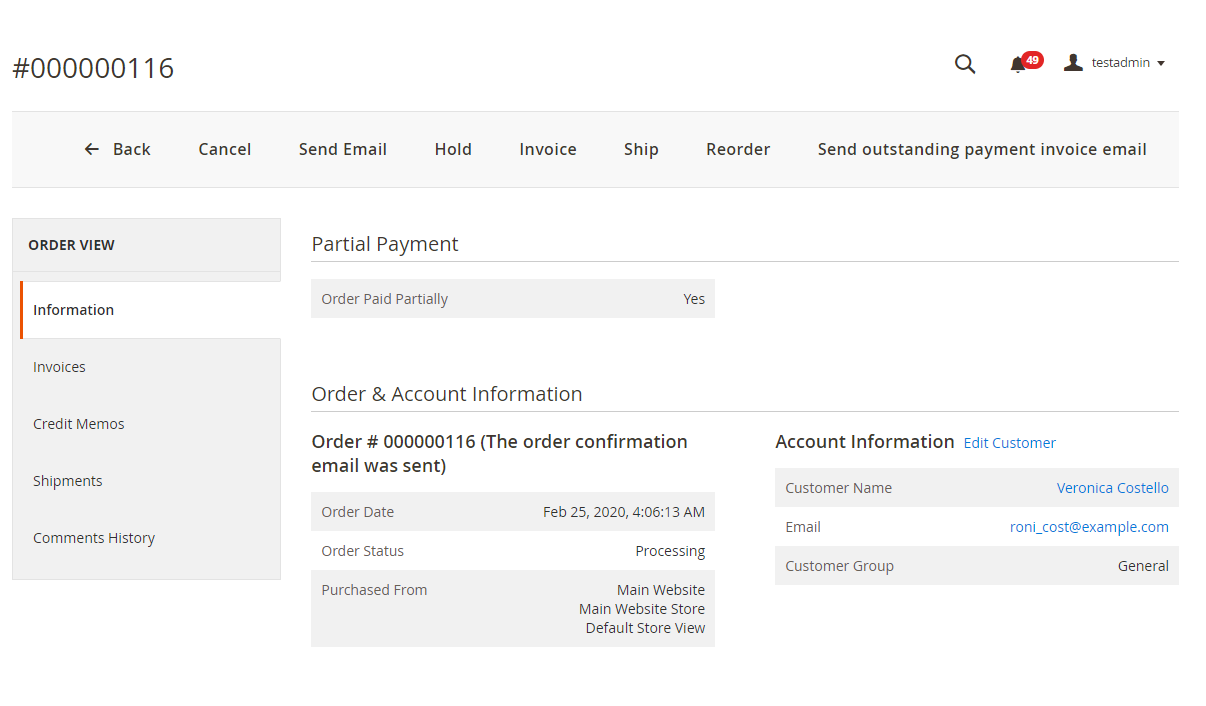Click the Reorder button
Image resolution: width=1206 pixels, height=706 pixels.
pos(738,149)
